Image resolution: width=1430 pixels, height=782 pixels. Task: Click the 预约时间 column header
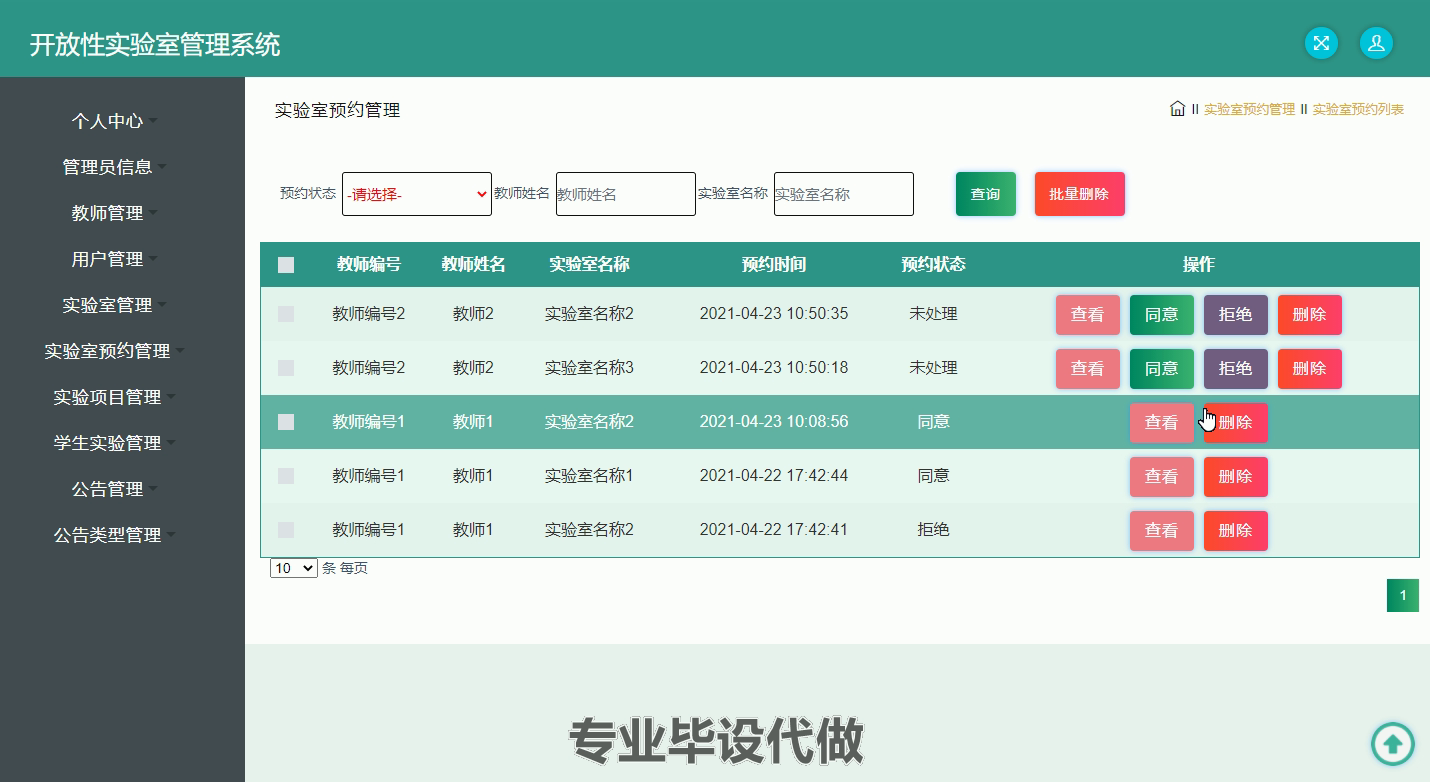[774, 265]
